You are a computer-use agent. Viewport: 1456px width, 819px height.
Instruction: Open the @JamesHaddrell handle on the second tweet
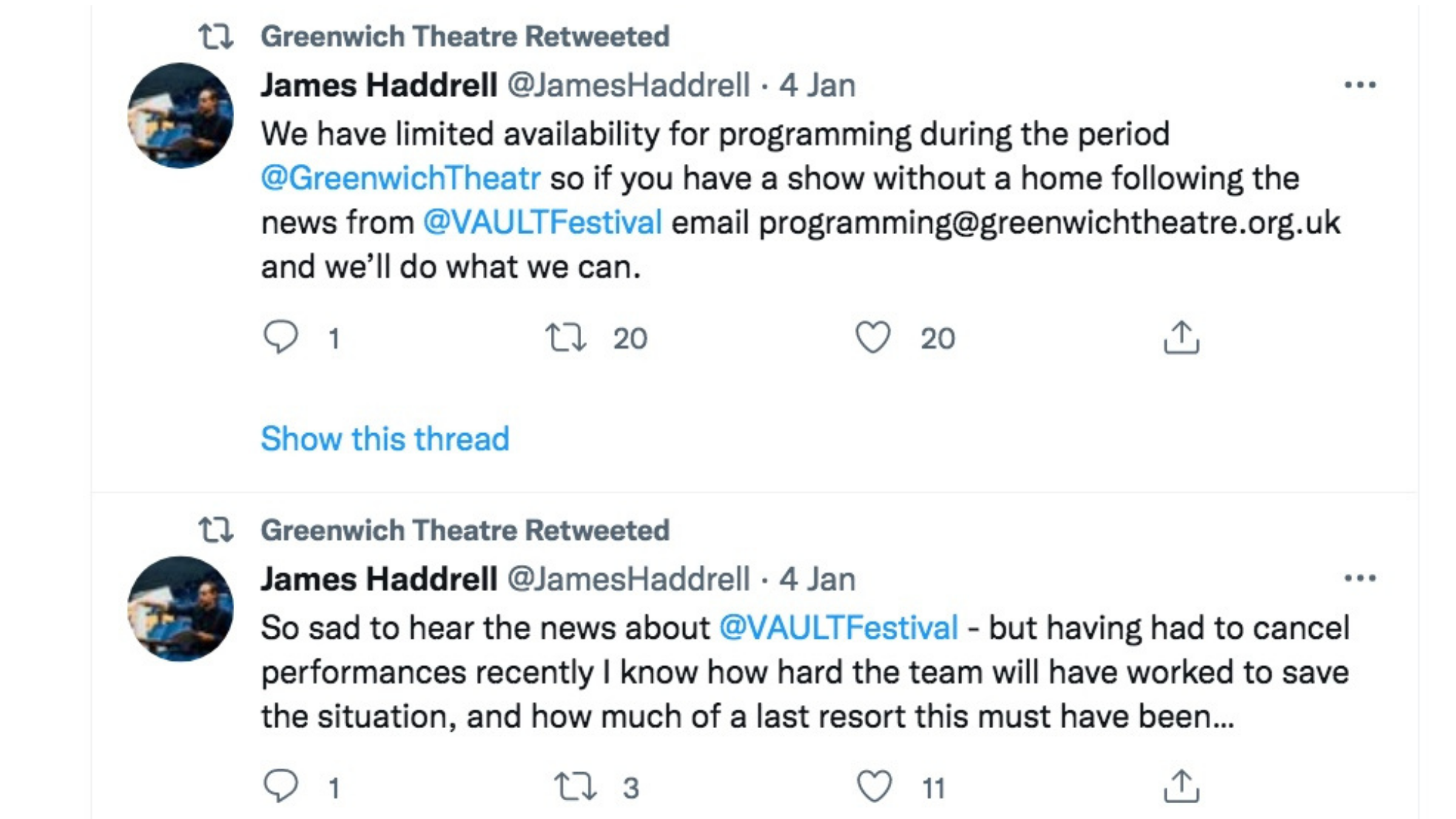pyautogui.click(x=629, y=578)
